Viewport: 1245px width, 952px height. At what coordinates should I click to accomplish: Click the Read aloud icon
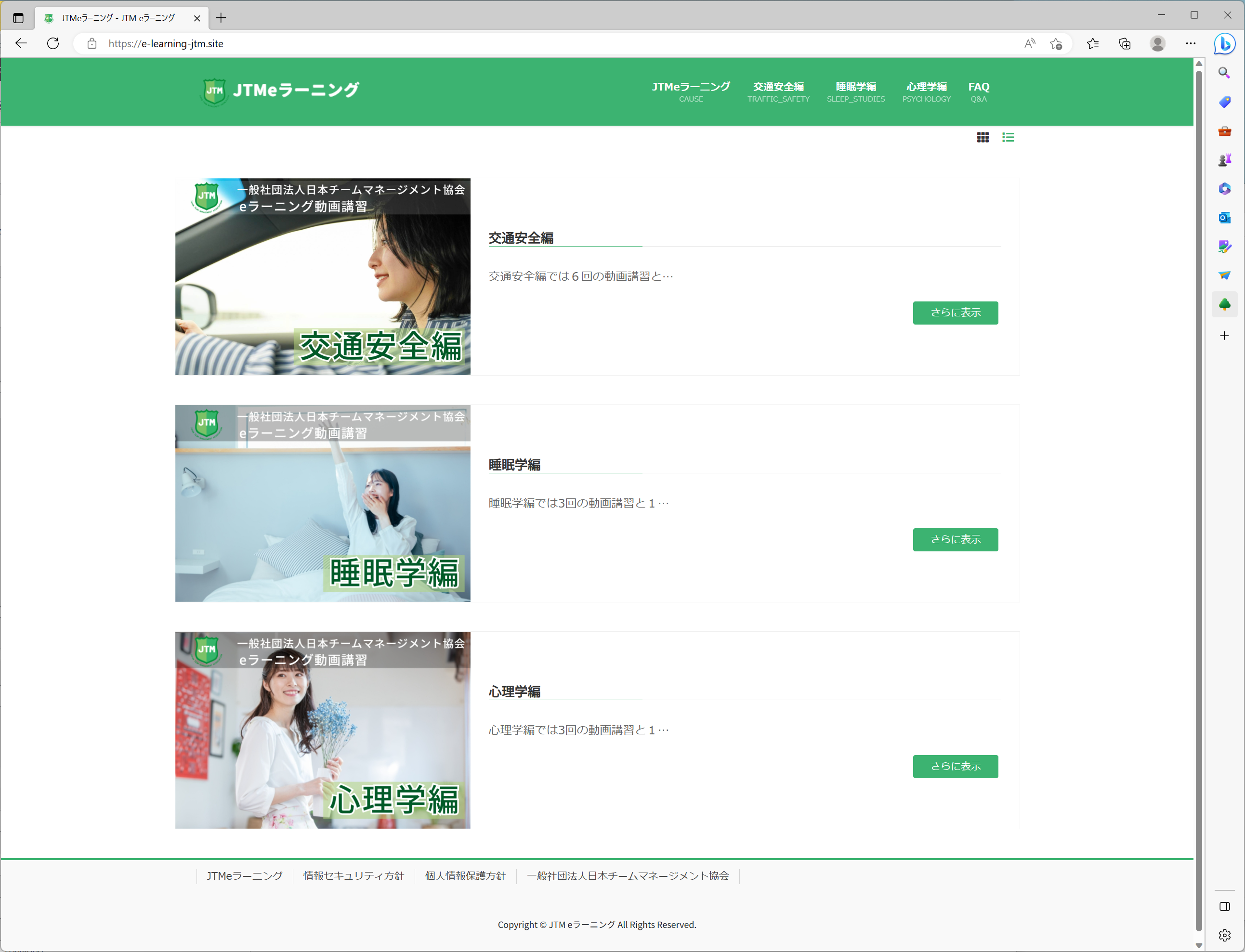1029,44
